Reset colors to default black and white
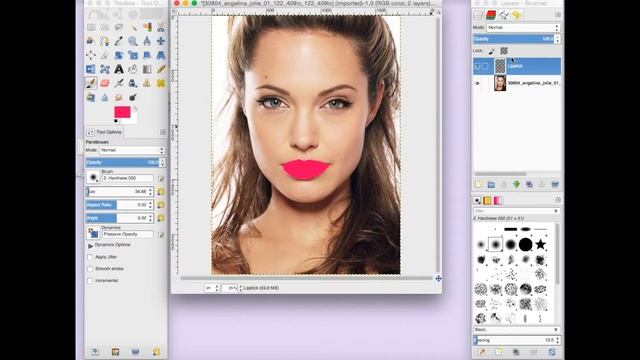Screen dimensions: 640x360 (116, 121)
